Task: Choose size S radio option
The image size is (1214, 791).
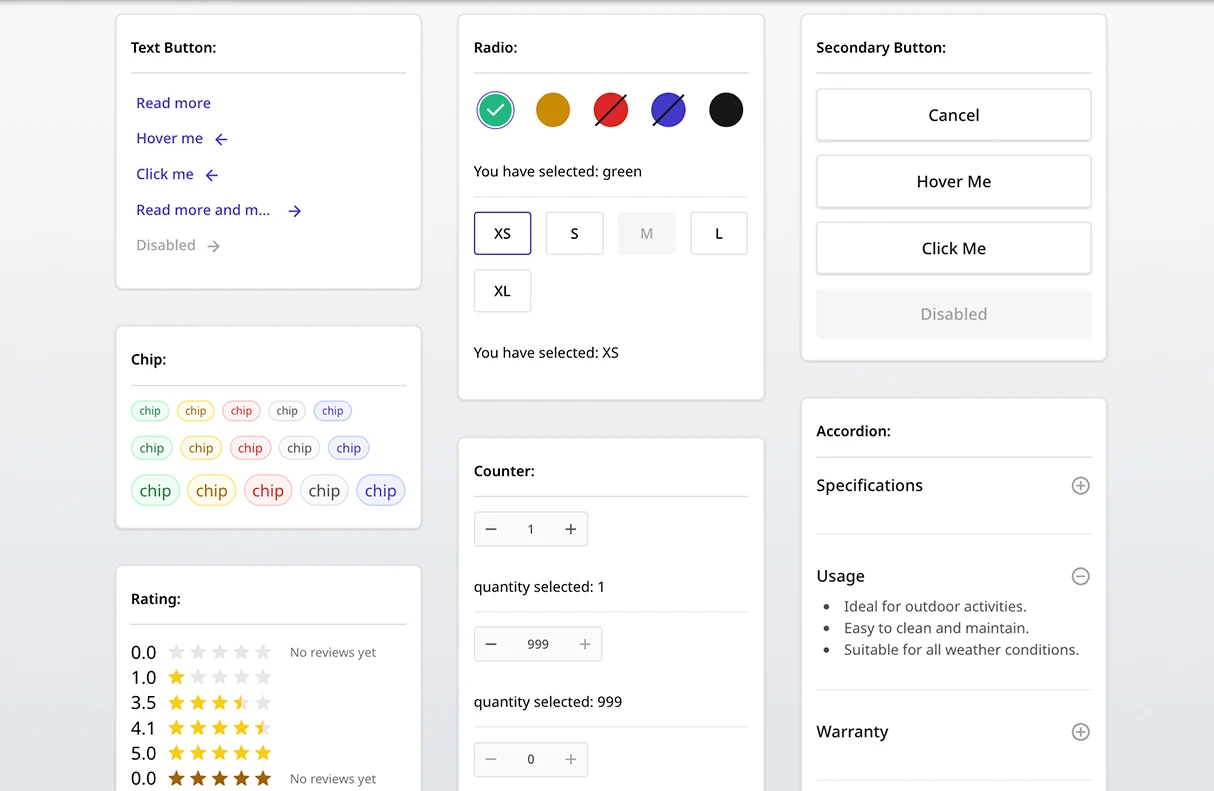Action: tap(574, 234)
